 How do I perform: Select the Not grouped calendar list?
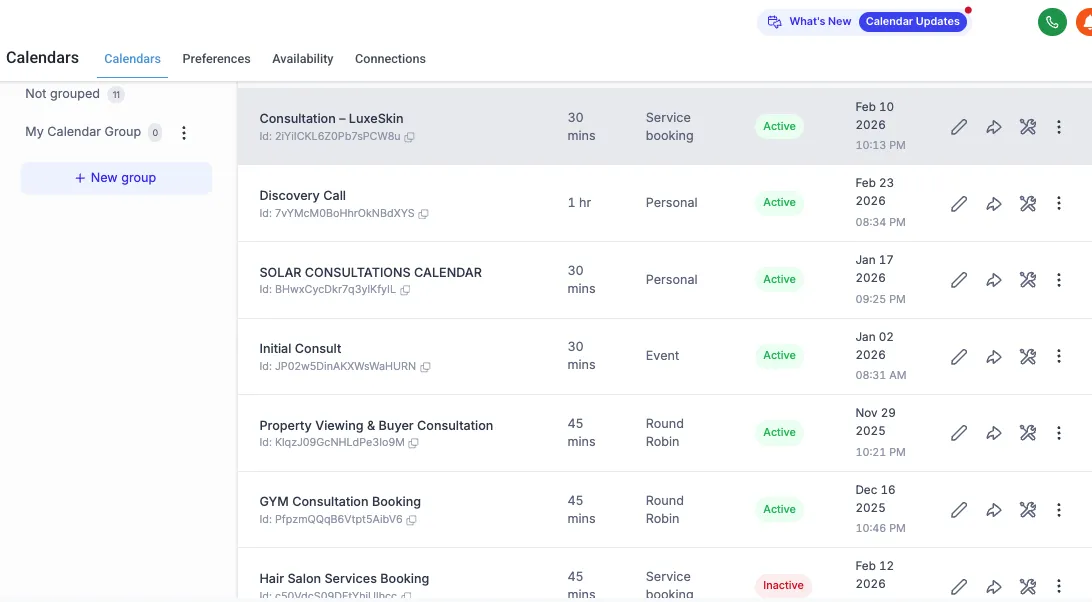click(x=62, y=94)
